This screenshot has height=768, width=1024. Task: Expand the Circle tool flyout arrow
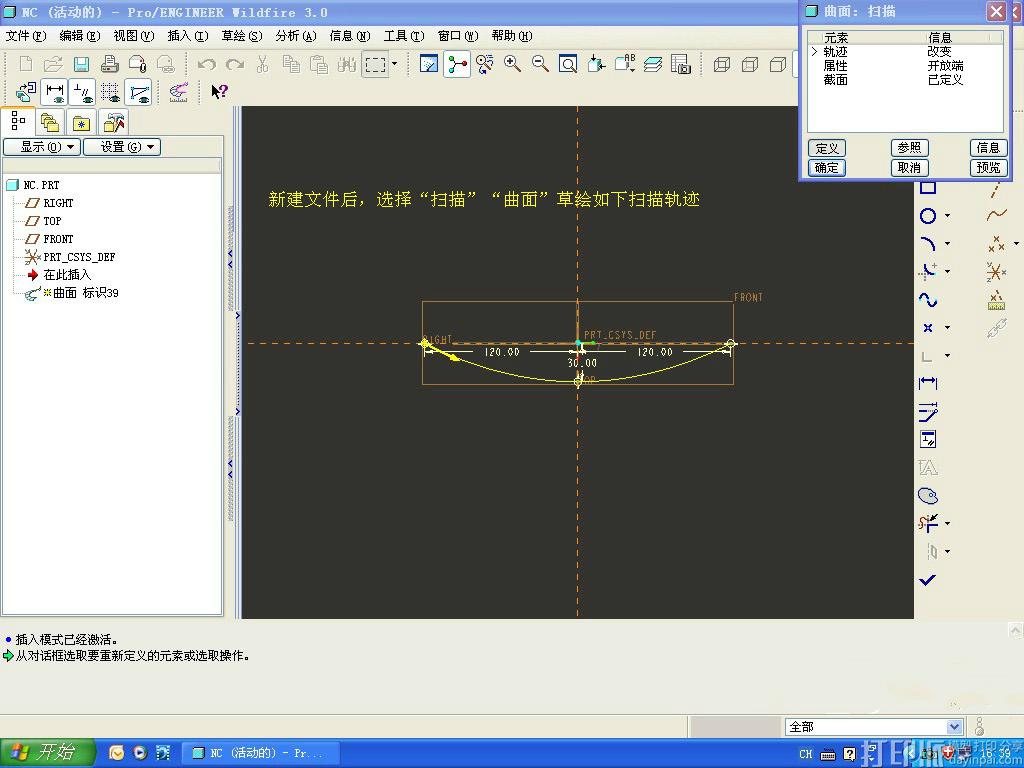pos(948,216)
